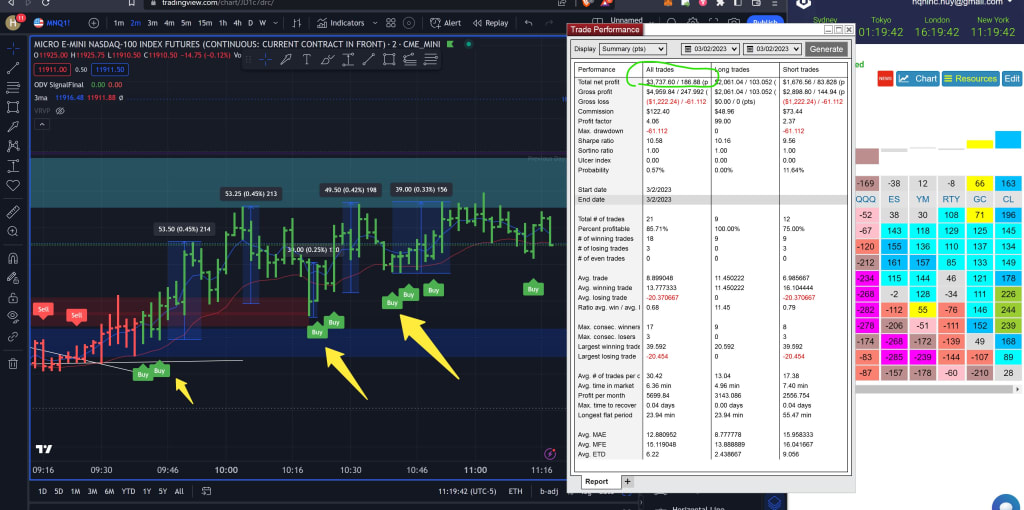Select the text annotation tool in left sidebar

coord(13,166)
